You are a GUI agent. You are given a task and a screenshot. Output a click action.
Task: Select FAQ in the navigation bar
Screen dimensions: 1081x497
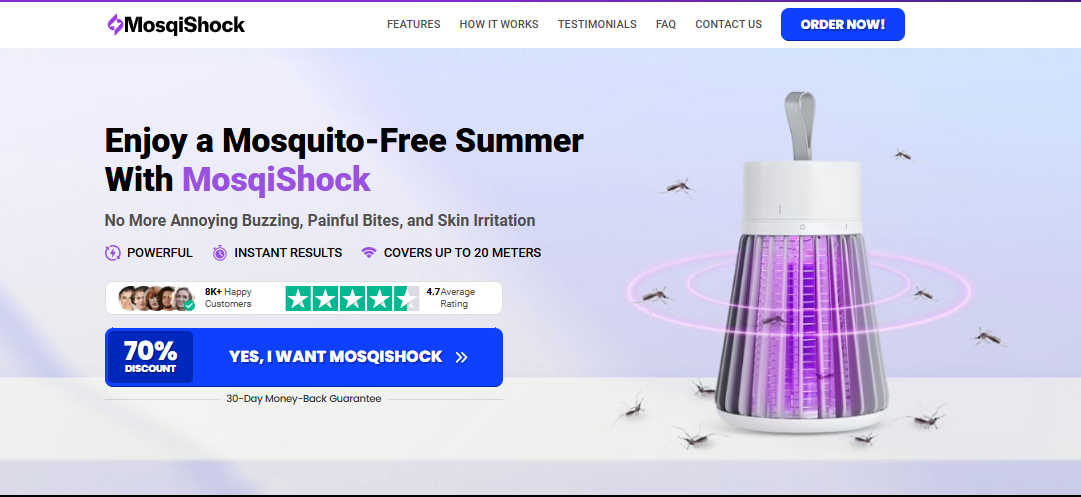666,24
